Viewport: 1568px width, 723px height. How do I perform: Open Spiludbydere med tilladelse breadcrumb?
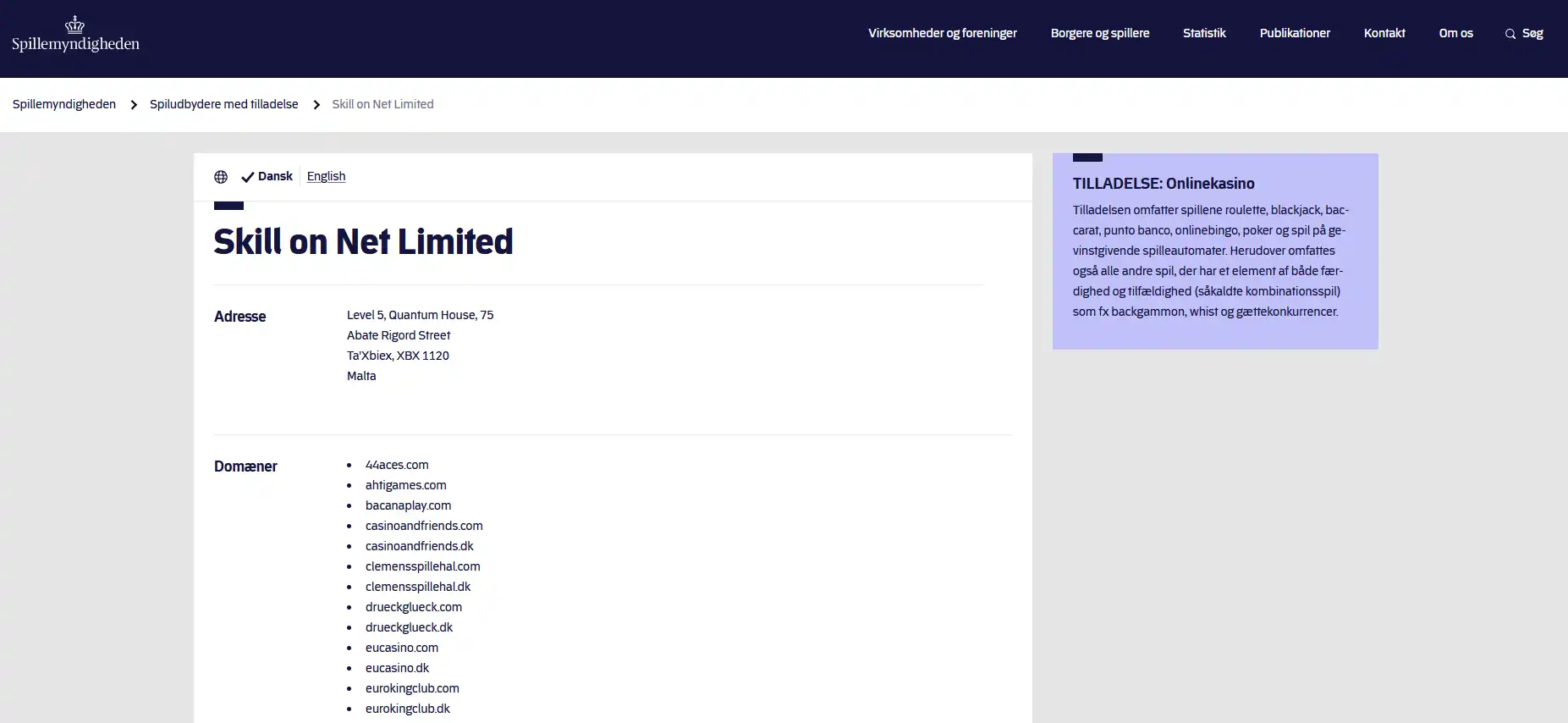tap(223, 104)
